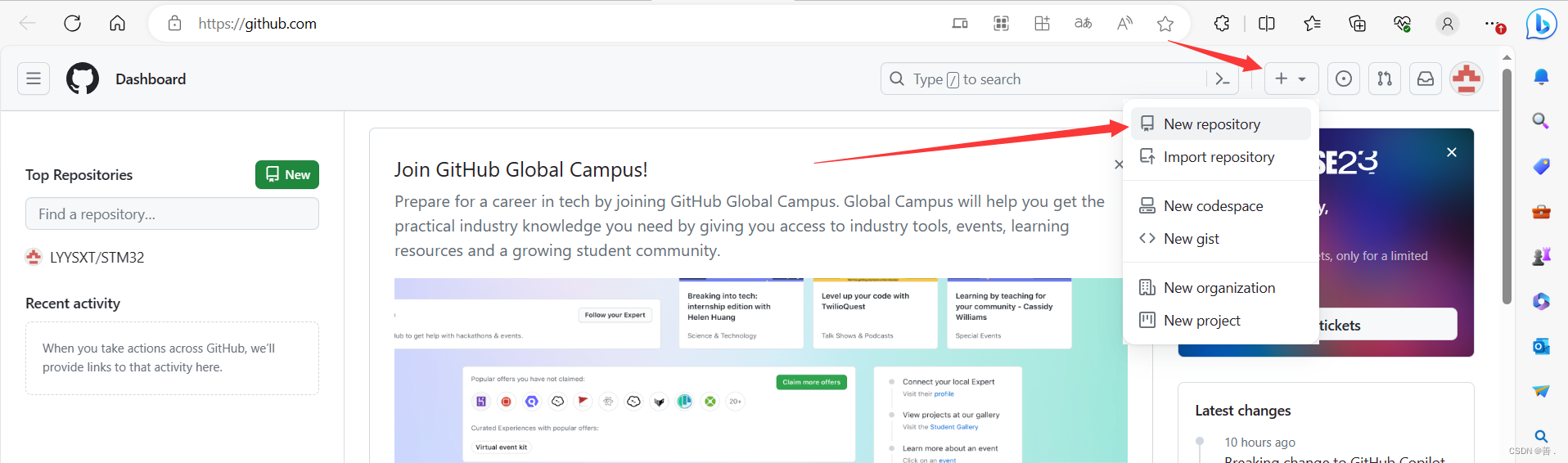Expand the plus create-new dropdown
The image size is (1568, 463).
[1291, 79]
